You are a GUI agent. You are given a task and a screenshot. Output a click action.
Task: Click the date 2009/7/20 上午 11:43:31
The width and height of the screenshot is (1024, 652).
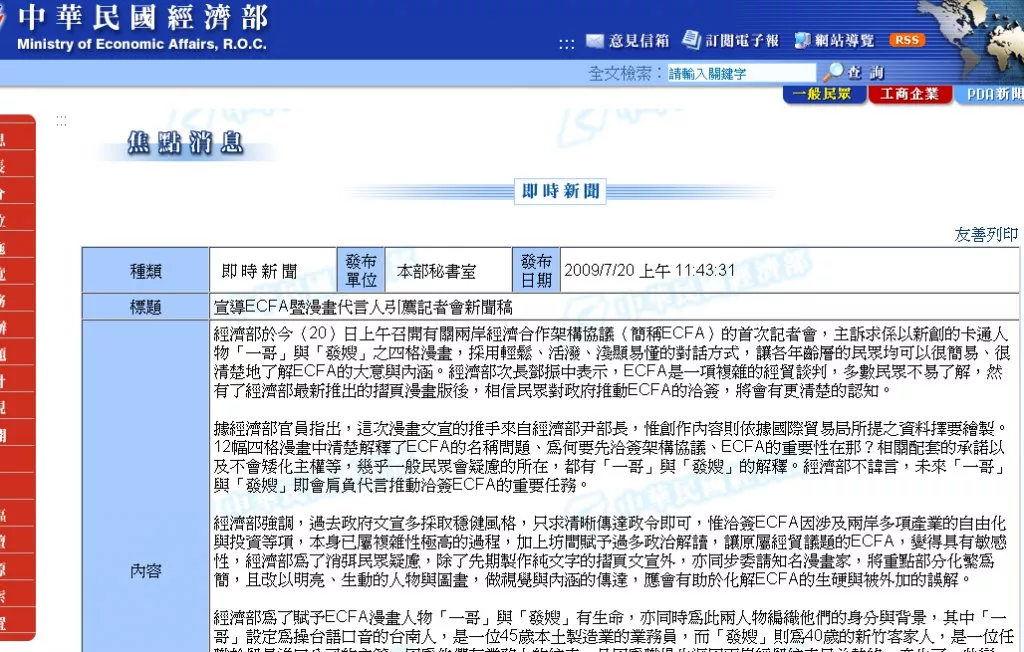pyautogui.click(x=649, y=270)
